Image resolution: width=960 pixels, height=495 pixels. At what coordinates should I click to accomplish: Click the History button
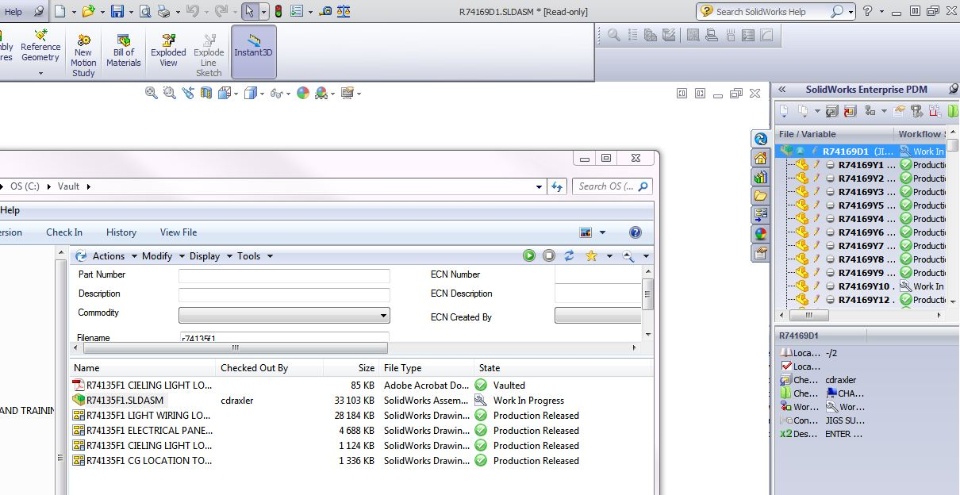(x=121, y=232)
